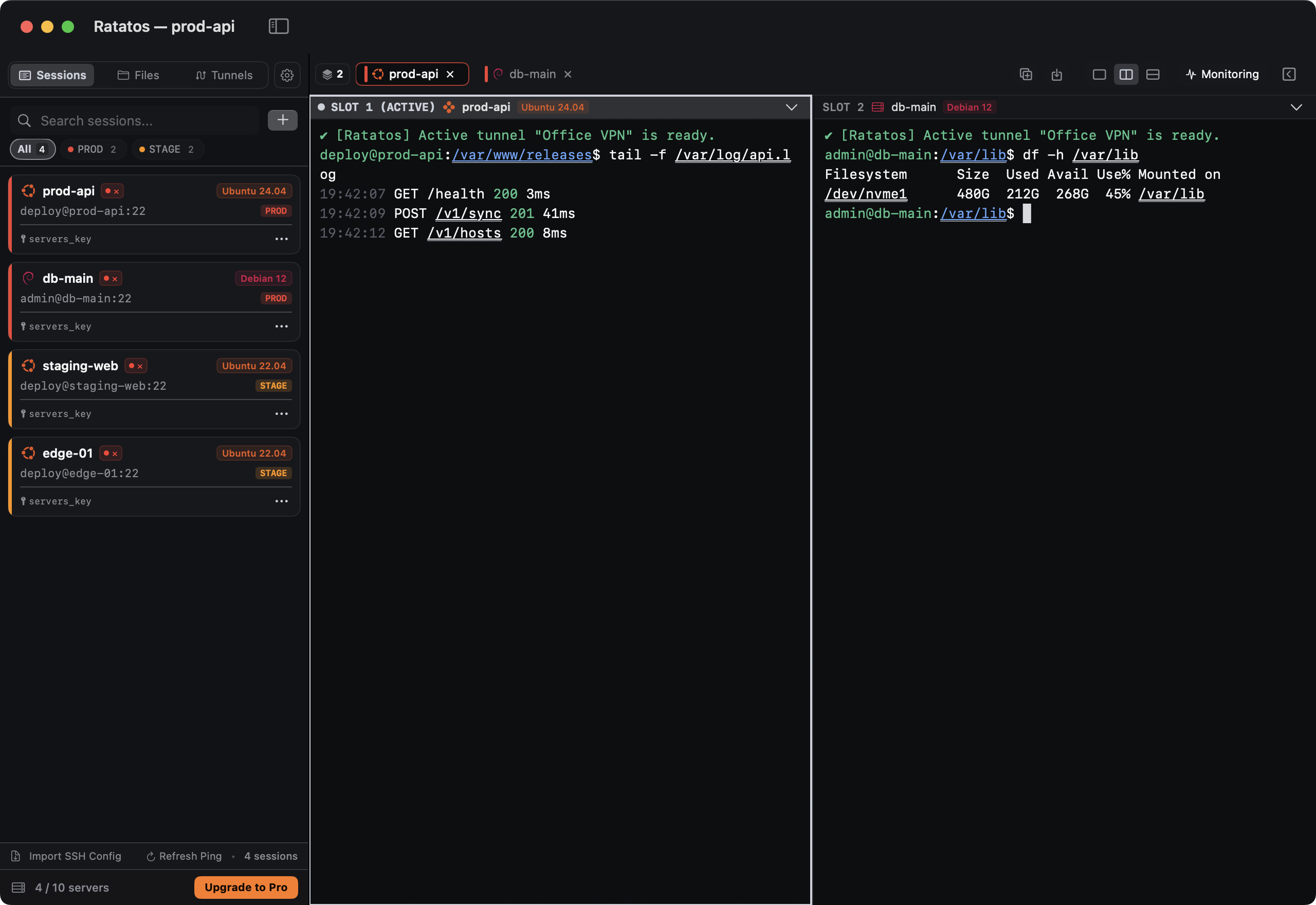
Task: Filter sessions by All
Action: (x=32, y=149)
